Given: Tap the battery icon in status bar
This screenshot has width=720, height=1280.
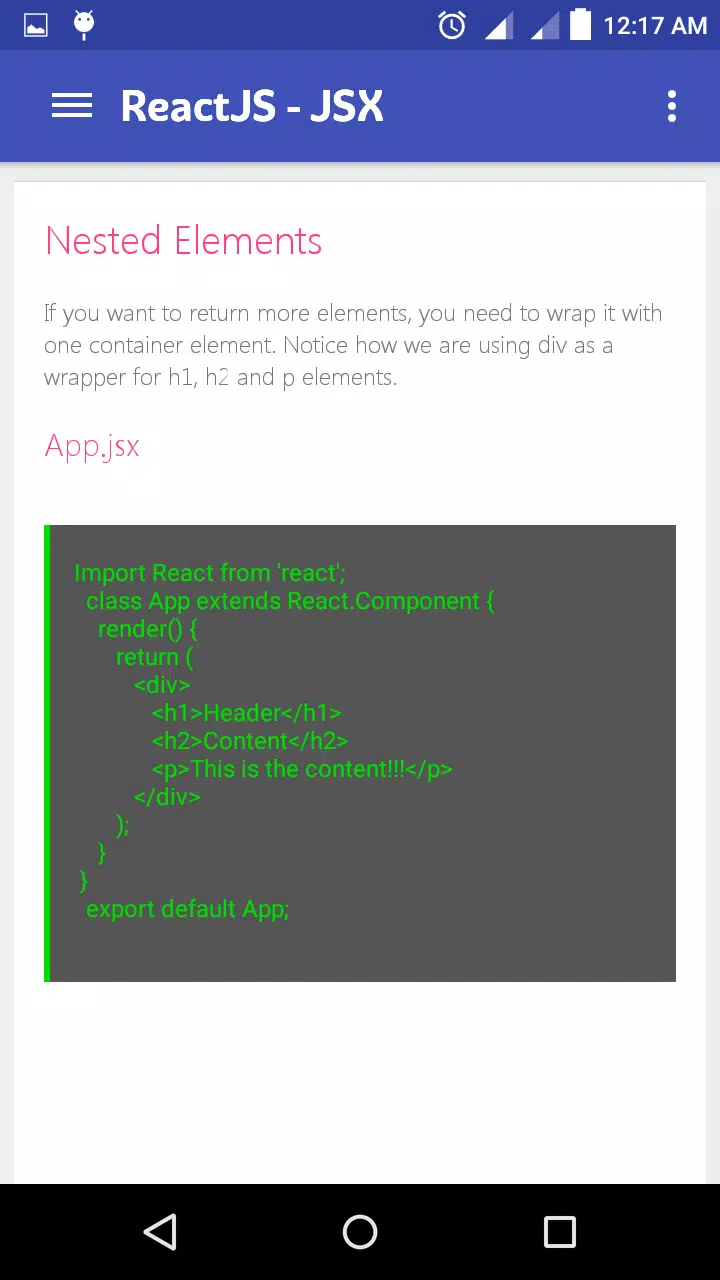Looking at the screenshot, I should coord(580,24).
